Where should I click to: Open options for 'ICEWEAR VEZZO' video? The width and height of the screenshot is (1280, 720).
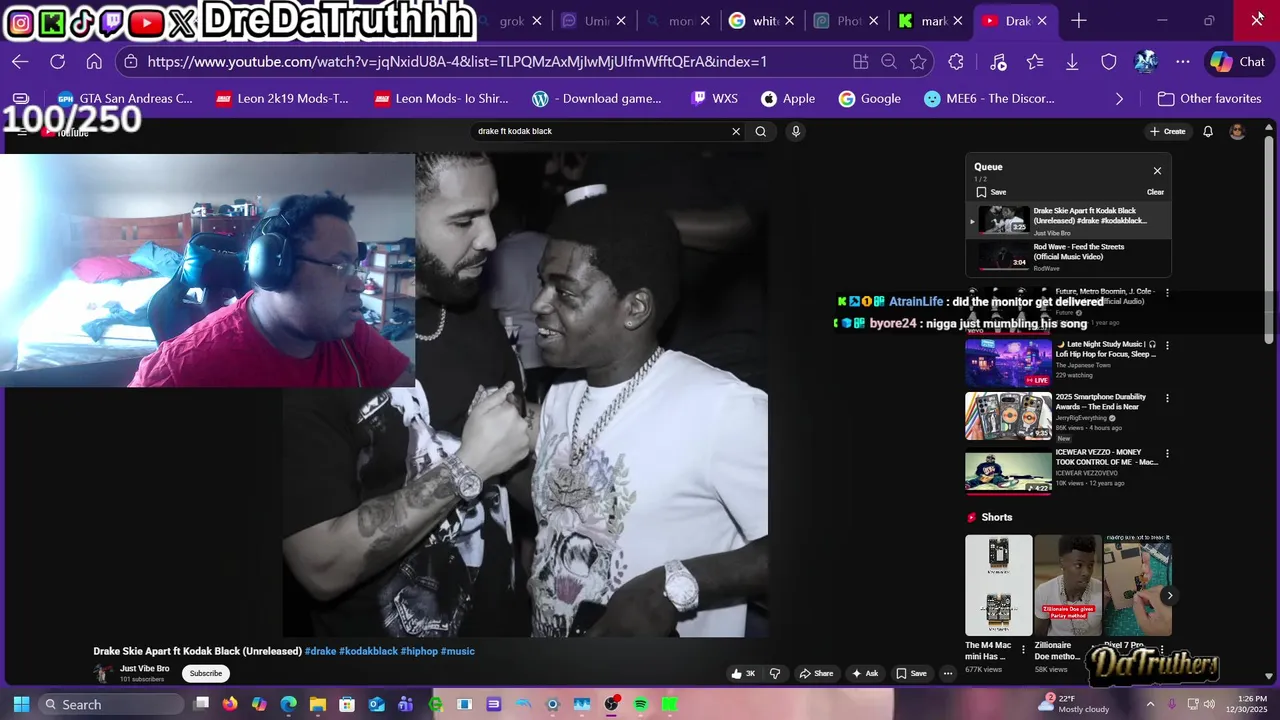(x=1167, y=453)
